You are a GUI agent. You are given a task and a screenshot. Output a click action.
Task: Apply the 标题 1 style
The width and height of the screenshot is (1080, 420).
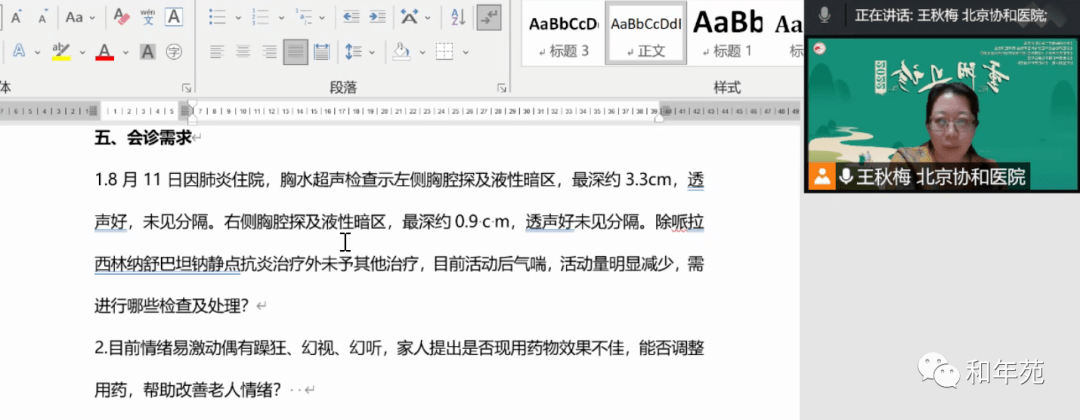pos(727,34)
